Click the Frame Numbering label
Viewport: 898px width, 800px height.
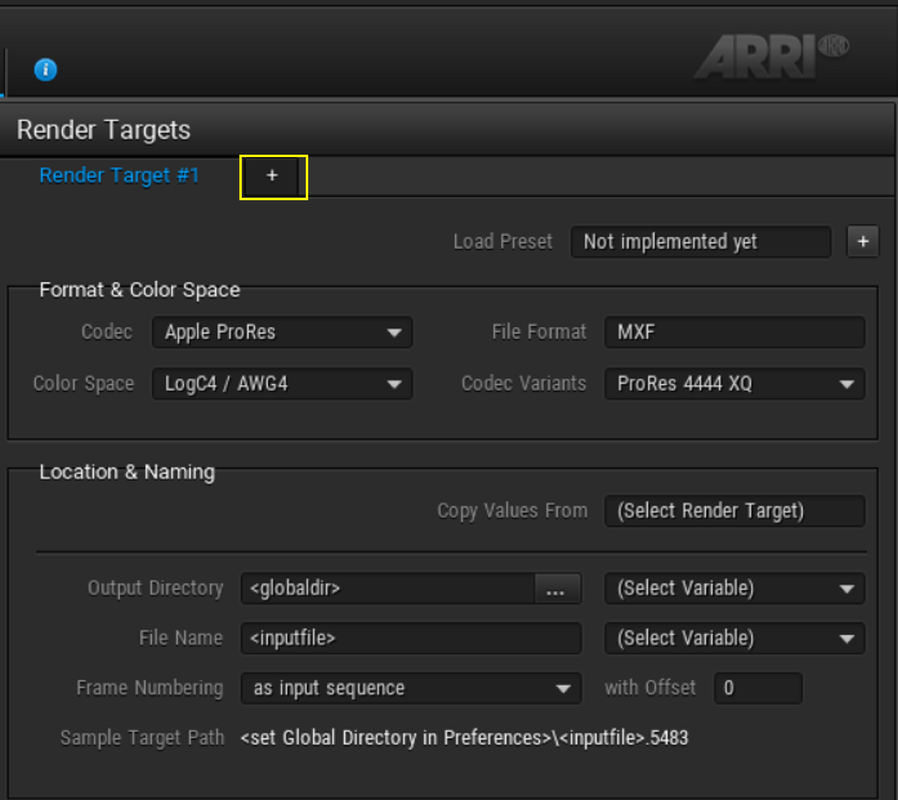[150, 688]
